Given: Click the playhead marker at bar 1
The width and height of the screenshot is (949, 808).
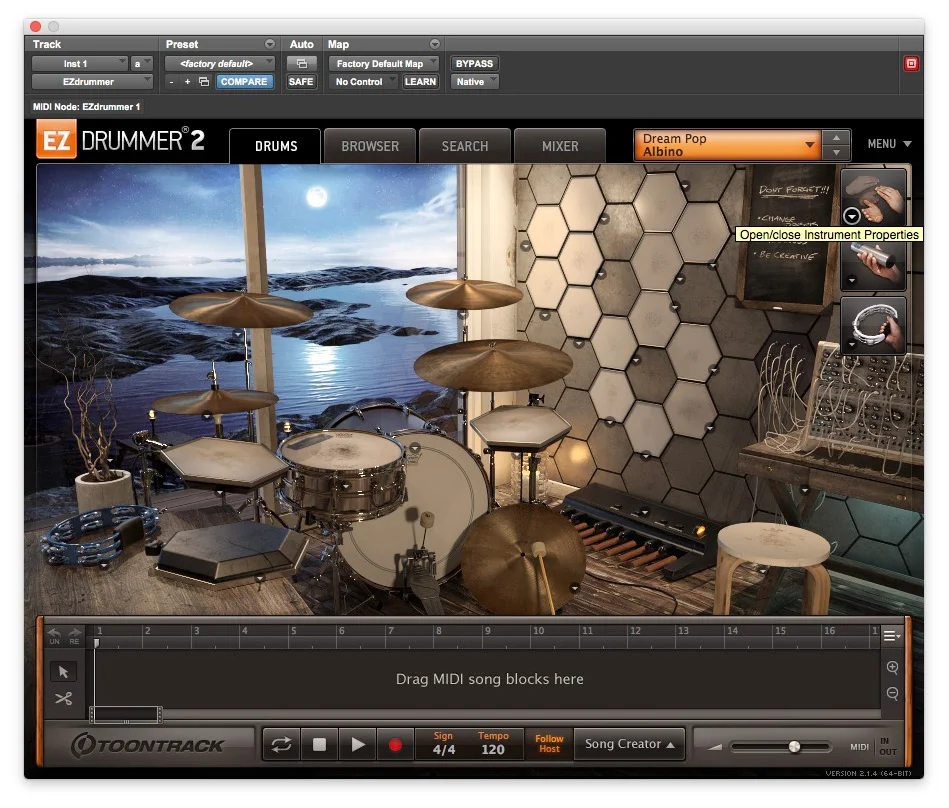Looking at the screenshot, I should 96,643.
